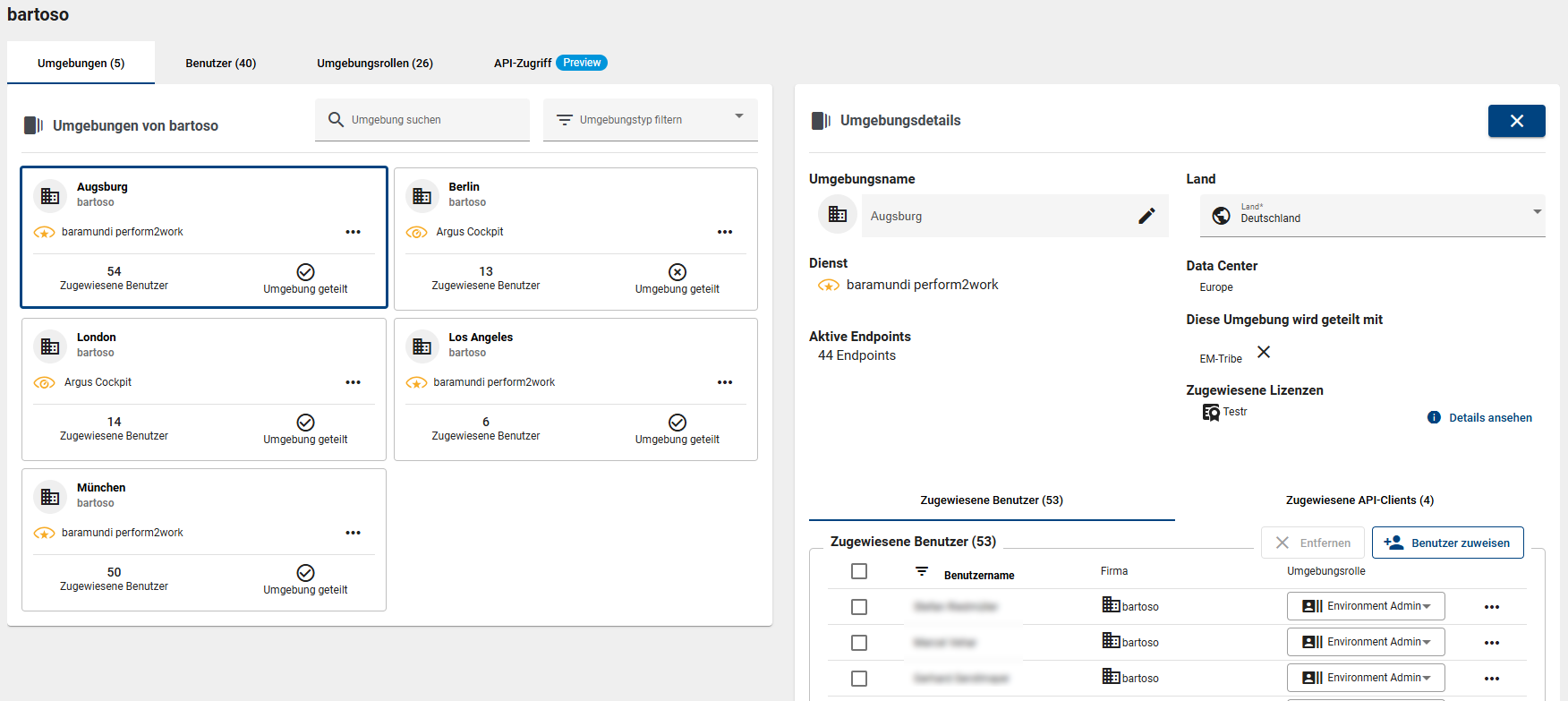1568x701 pixels.
Task: Click the crossed-out share icon on Berlin card
Action: (x=677, y=272)
